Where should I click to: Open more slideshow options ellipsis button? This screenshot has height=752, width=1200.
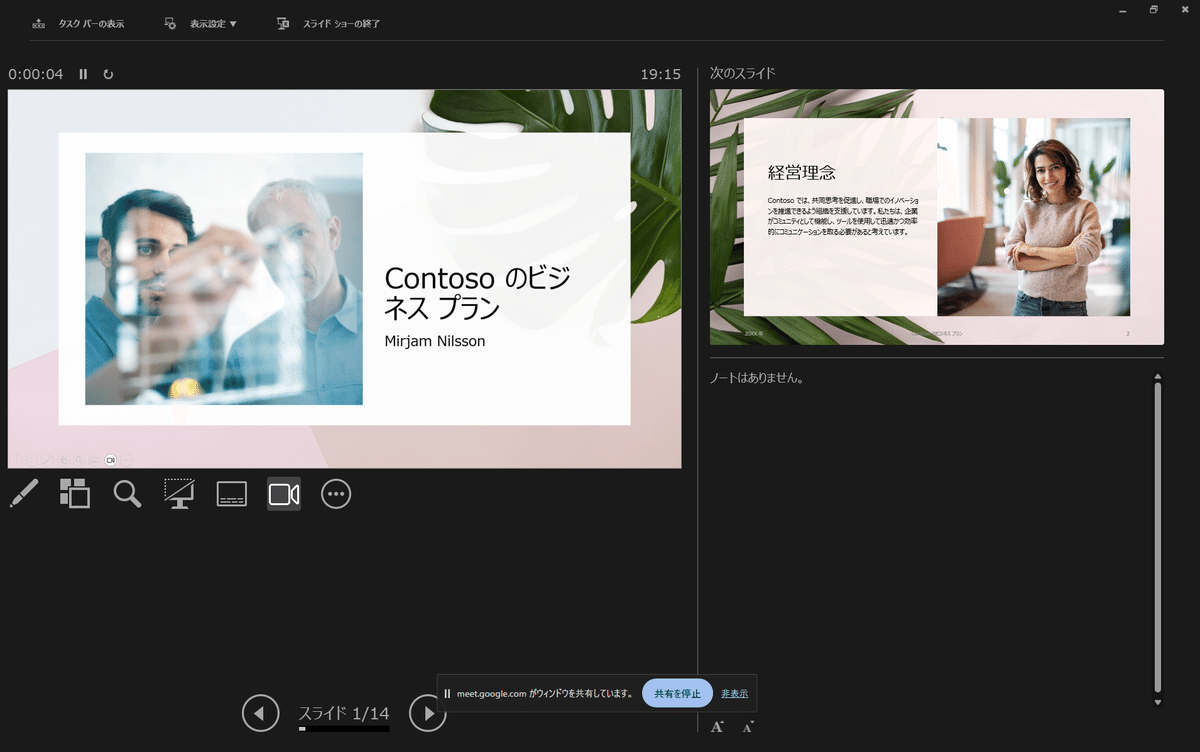[336, 494]
